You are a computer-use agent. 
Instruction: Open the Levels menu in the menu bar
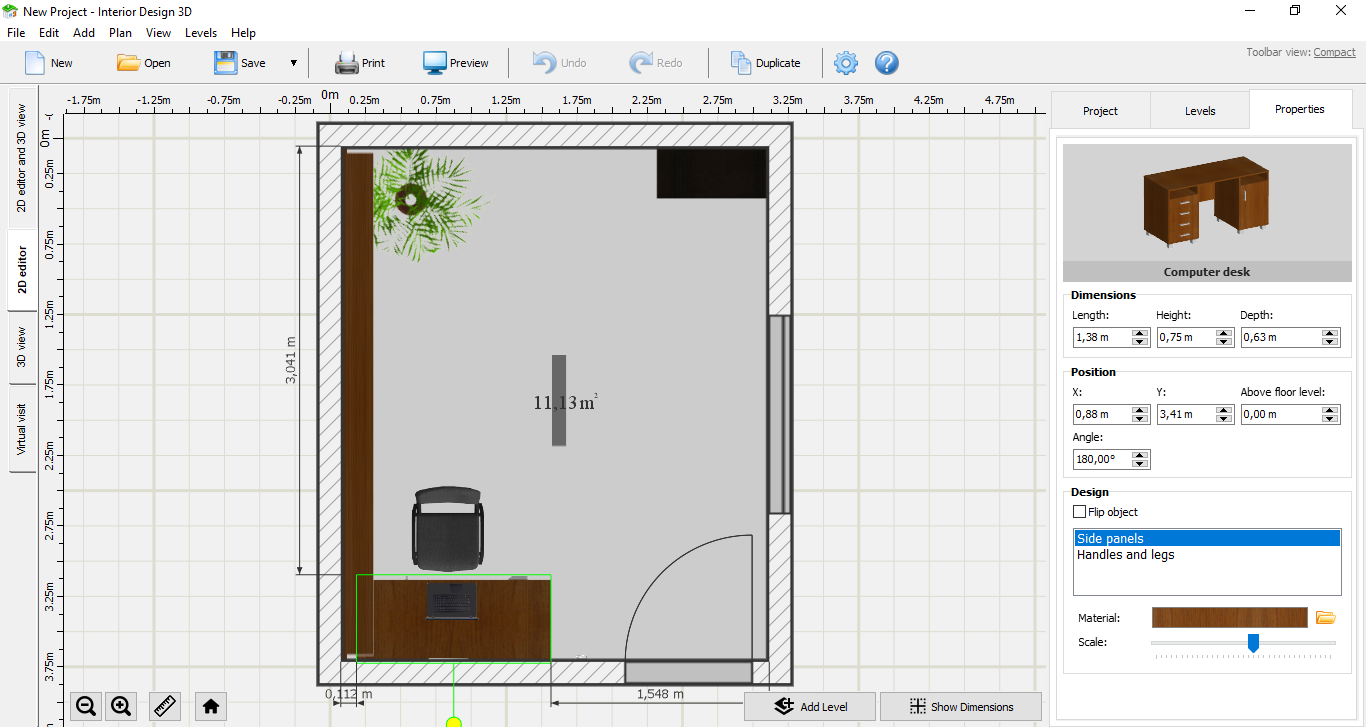201,33
